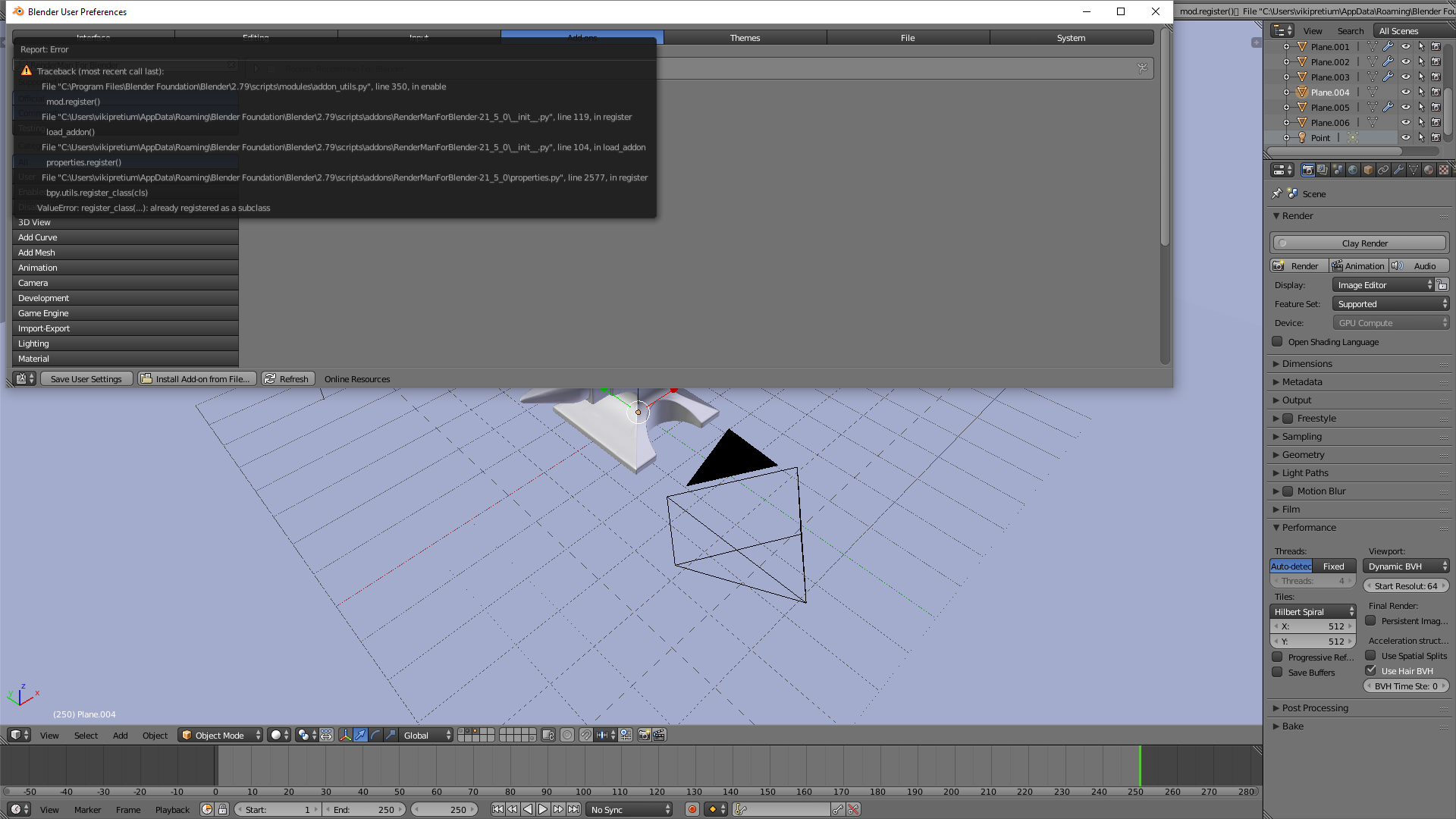Open the Object properties tab (orange cube icon)
The height and width of the screenshot is (819, 1456).
click(x=1368, y=170)
